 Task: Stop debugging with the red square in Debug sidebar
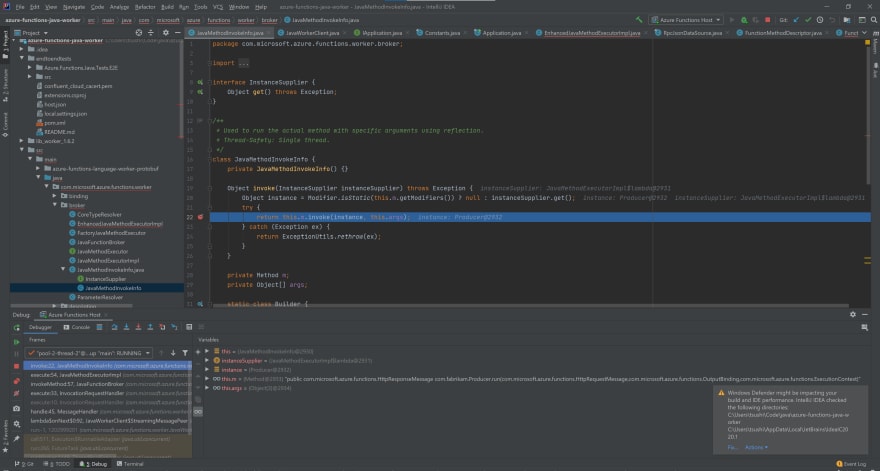(x=17, y=366)
